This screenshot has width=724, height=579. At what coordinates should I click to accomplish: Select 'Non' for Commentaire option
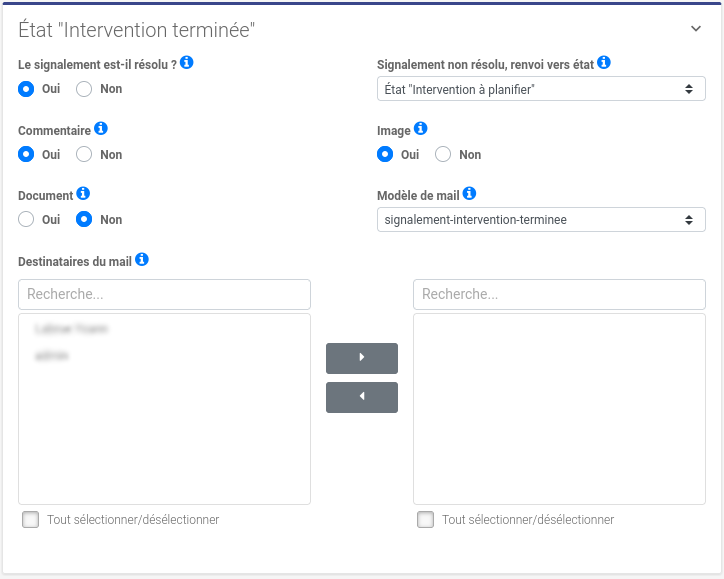point(84,154)
